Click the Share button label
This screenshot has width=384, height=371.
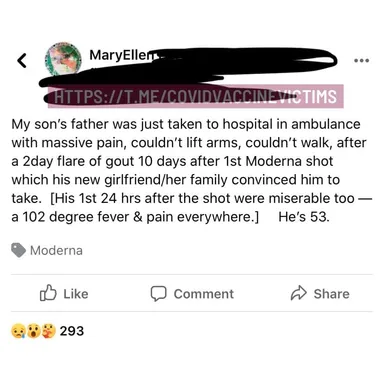[x=331, y=294]
